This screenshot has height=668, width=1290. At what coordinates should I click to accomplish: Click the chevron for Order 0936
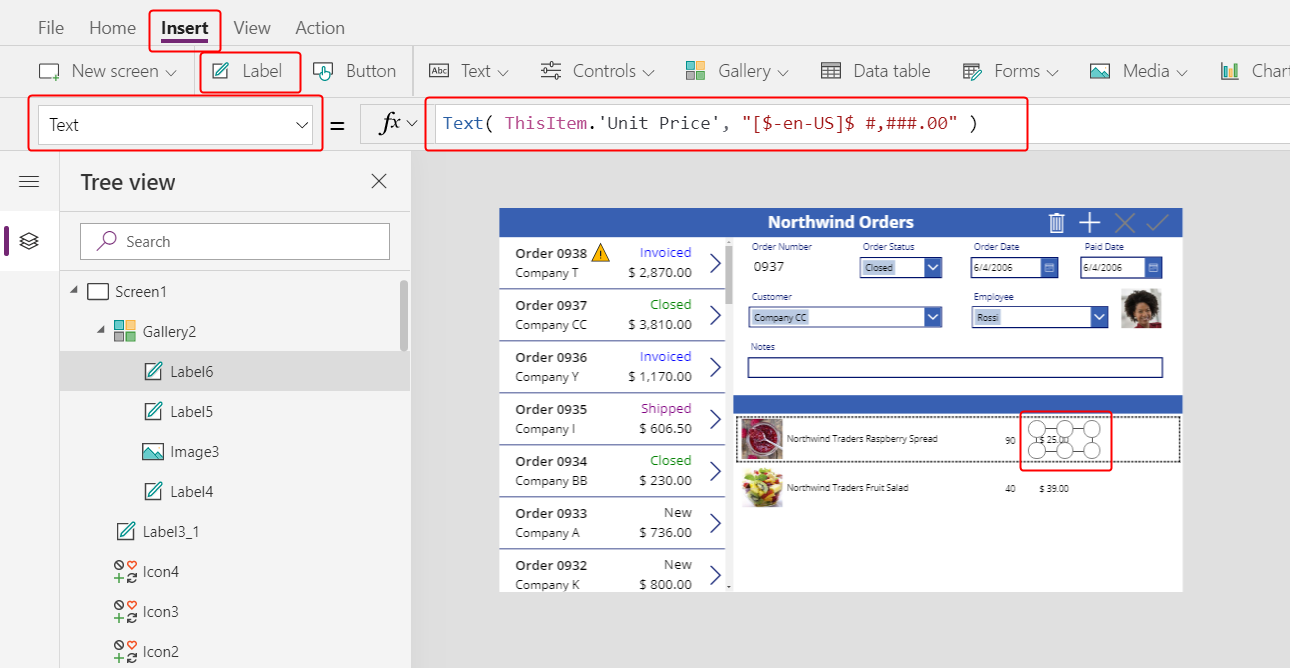pyautogui.click(x=715, y=367)
